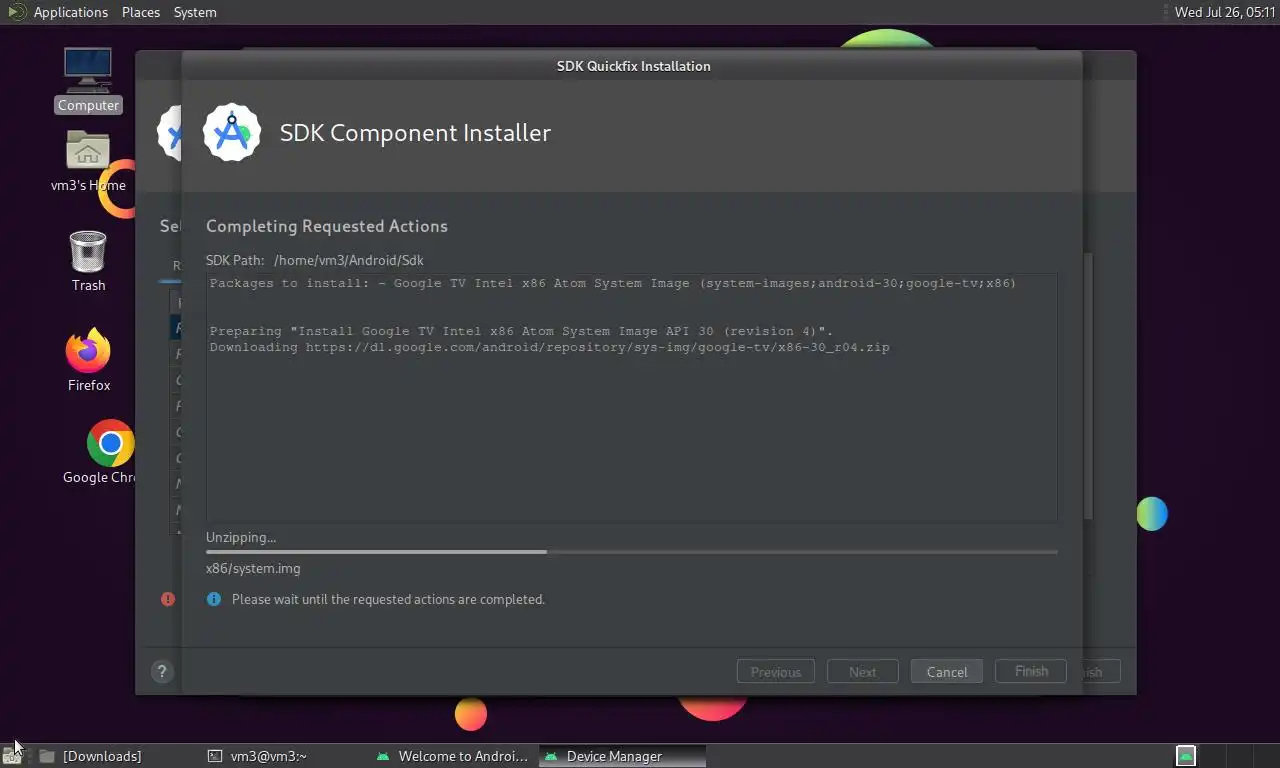This screenshot has width=1280, height=768.
Task: Click the 'Preparing "Install Google TV' log line
Action: (521, 331)
